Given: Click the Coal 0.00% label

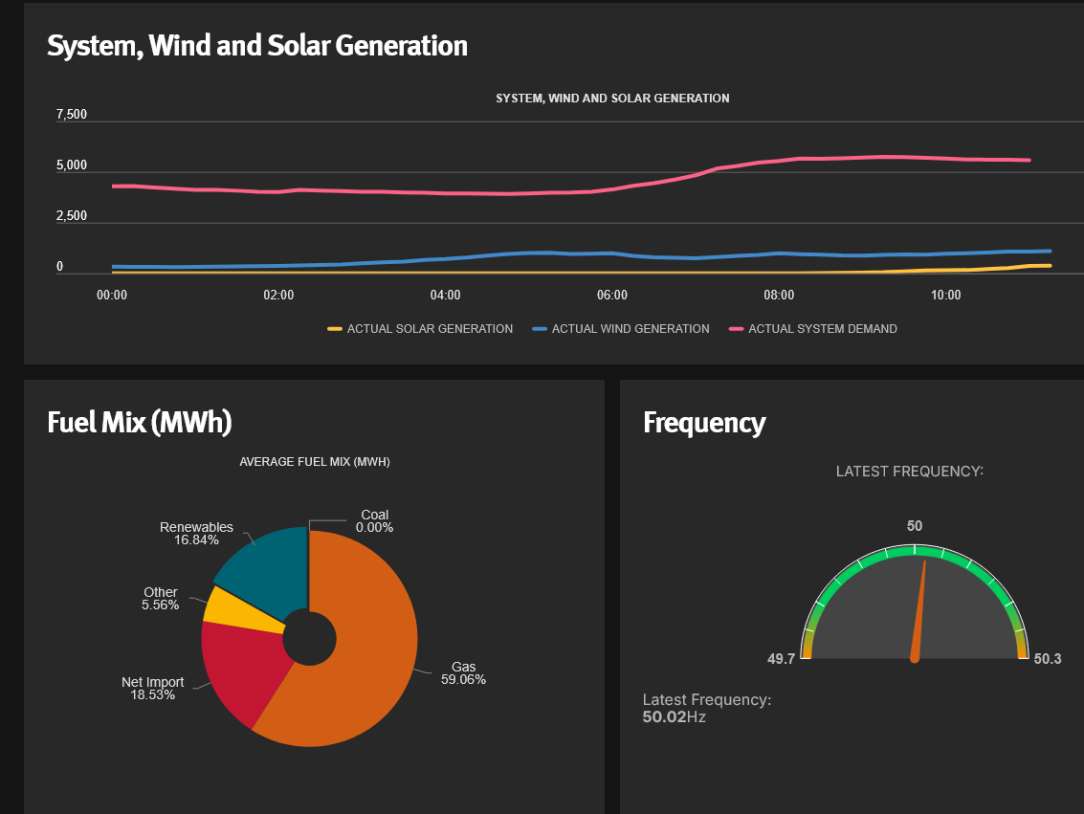Looking at the screenshot, I should click(375, 521).
